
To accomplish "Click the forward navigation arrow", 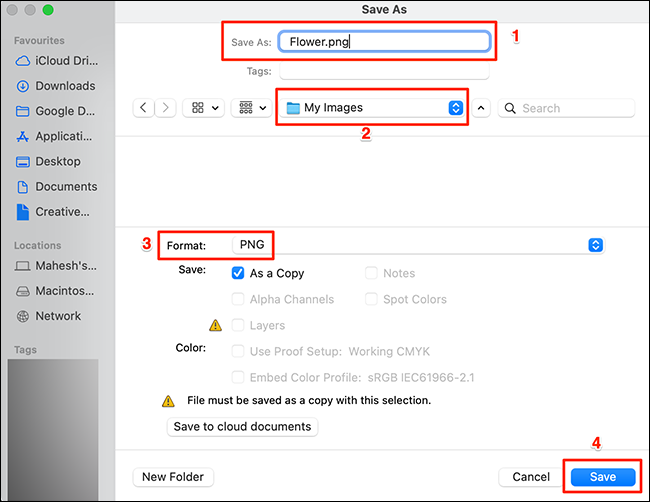I will click(x=166, y=108).
